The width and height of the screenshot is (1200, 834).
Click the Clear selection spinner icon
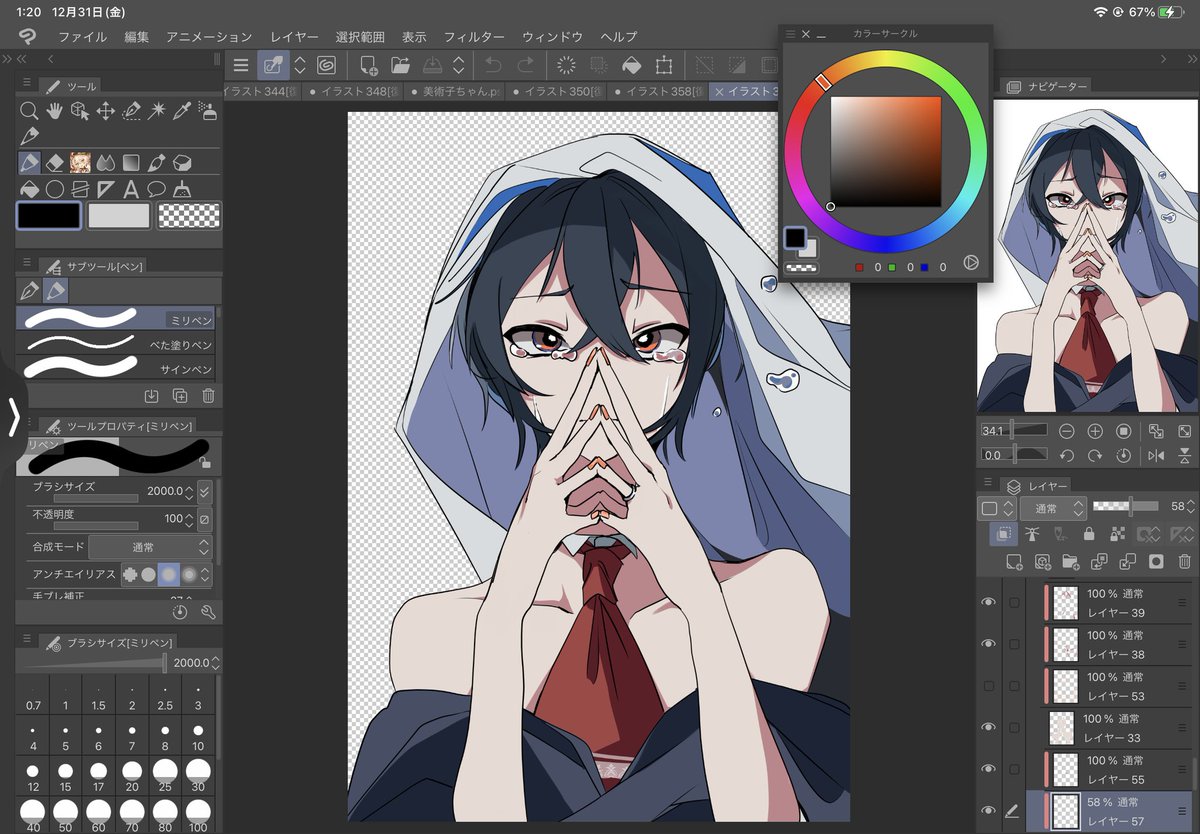tap(566, 66)
